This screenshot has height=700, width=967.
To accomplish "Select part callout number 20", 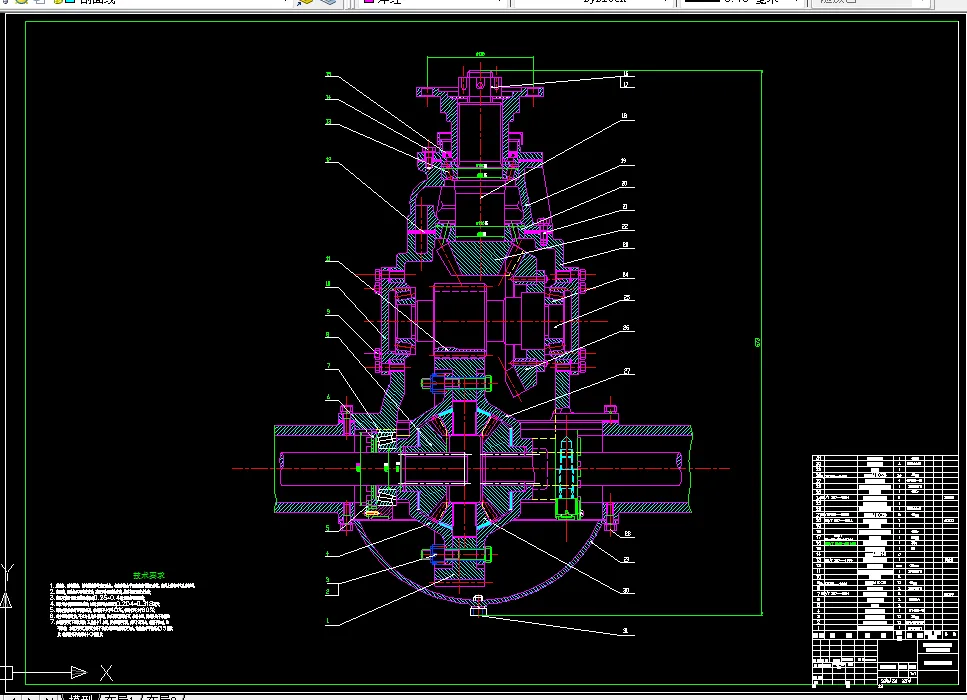I will click(624, 184).
